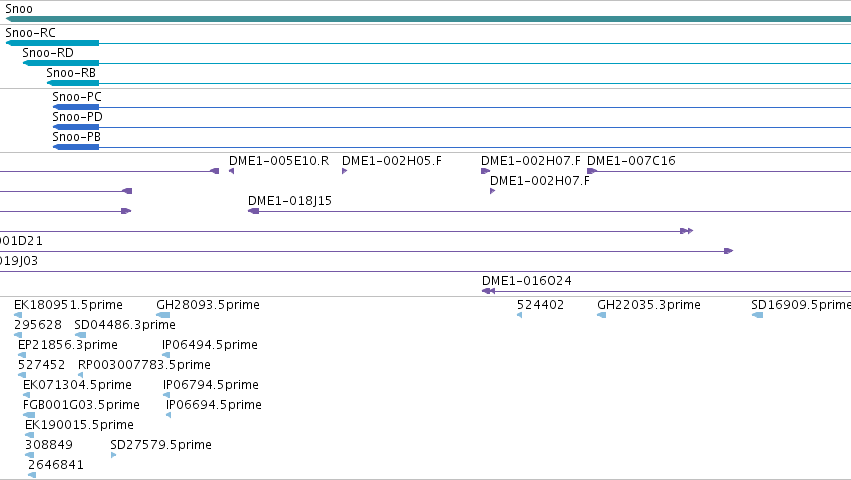Image resolution: width=851 pixels, height=480 pixels.
Task: Click the IP06494.5prime EST label
Action: click(209, 345)
